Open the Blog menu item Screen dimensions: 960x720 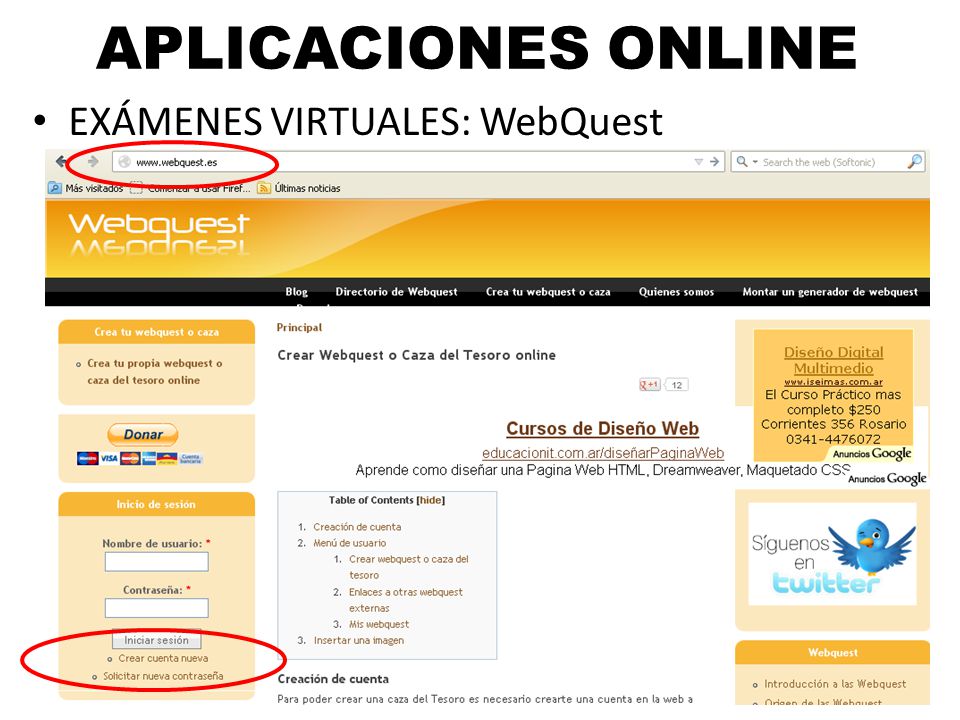pyautogui.click(x=296, y=292)
